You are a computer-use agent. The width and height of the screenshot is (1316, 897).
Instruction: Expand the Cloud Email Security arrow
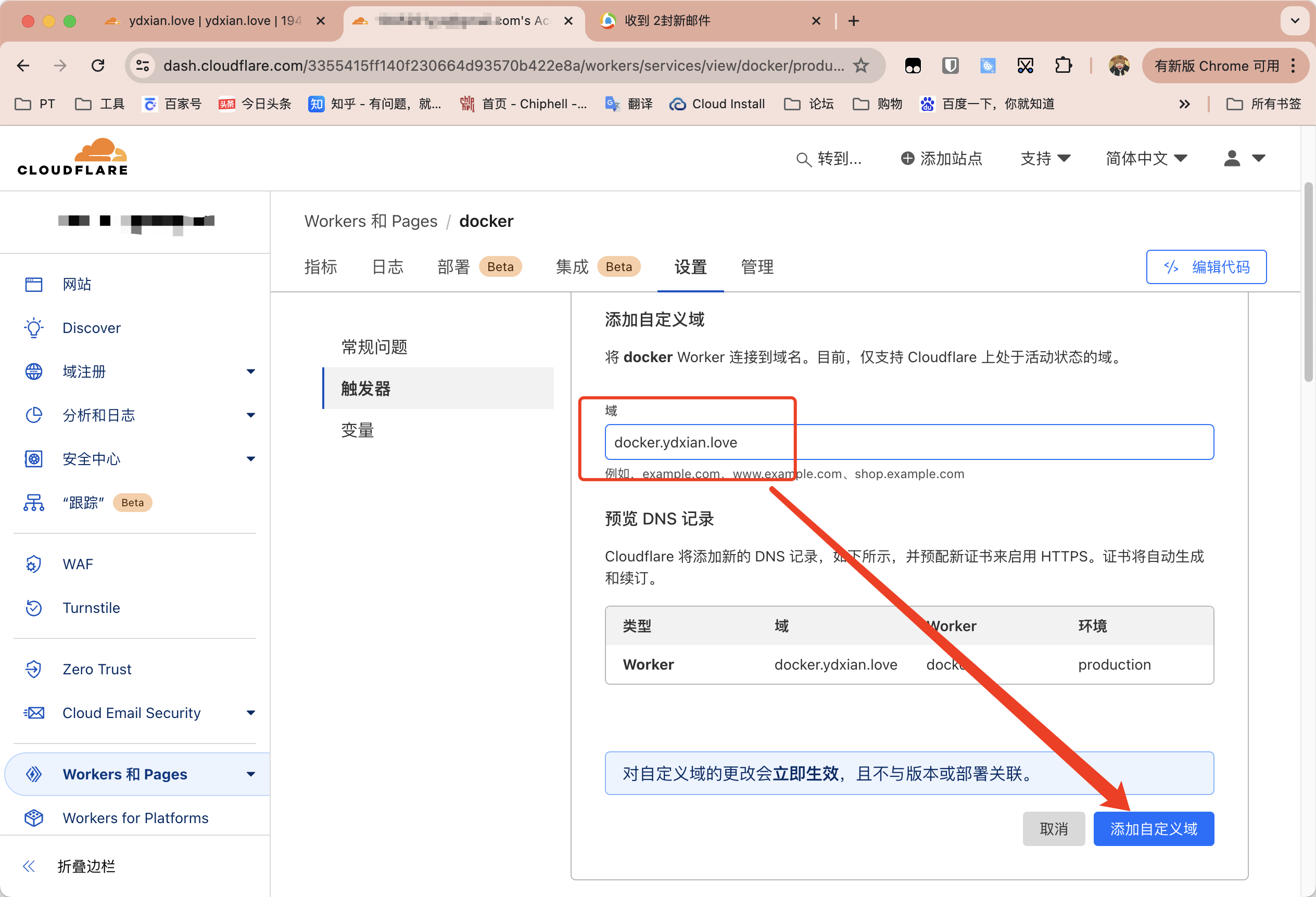[251, 712]
